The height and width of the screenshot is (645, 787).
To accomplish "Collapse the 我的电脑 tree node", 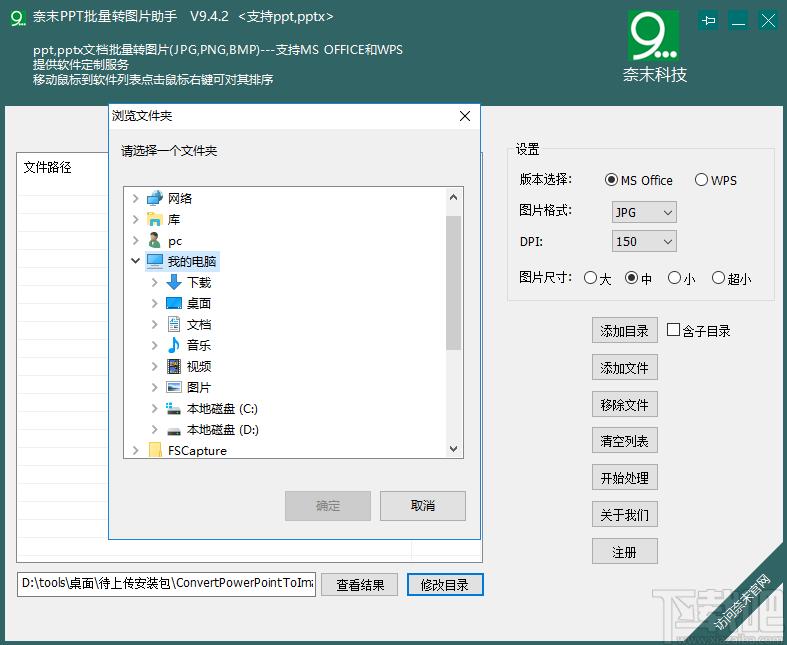I will point(135,261).
